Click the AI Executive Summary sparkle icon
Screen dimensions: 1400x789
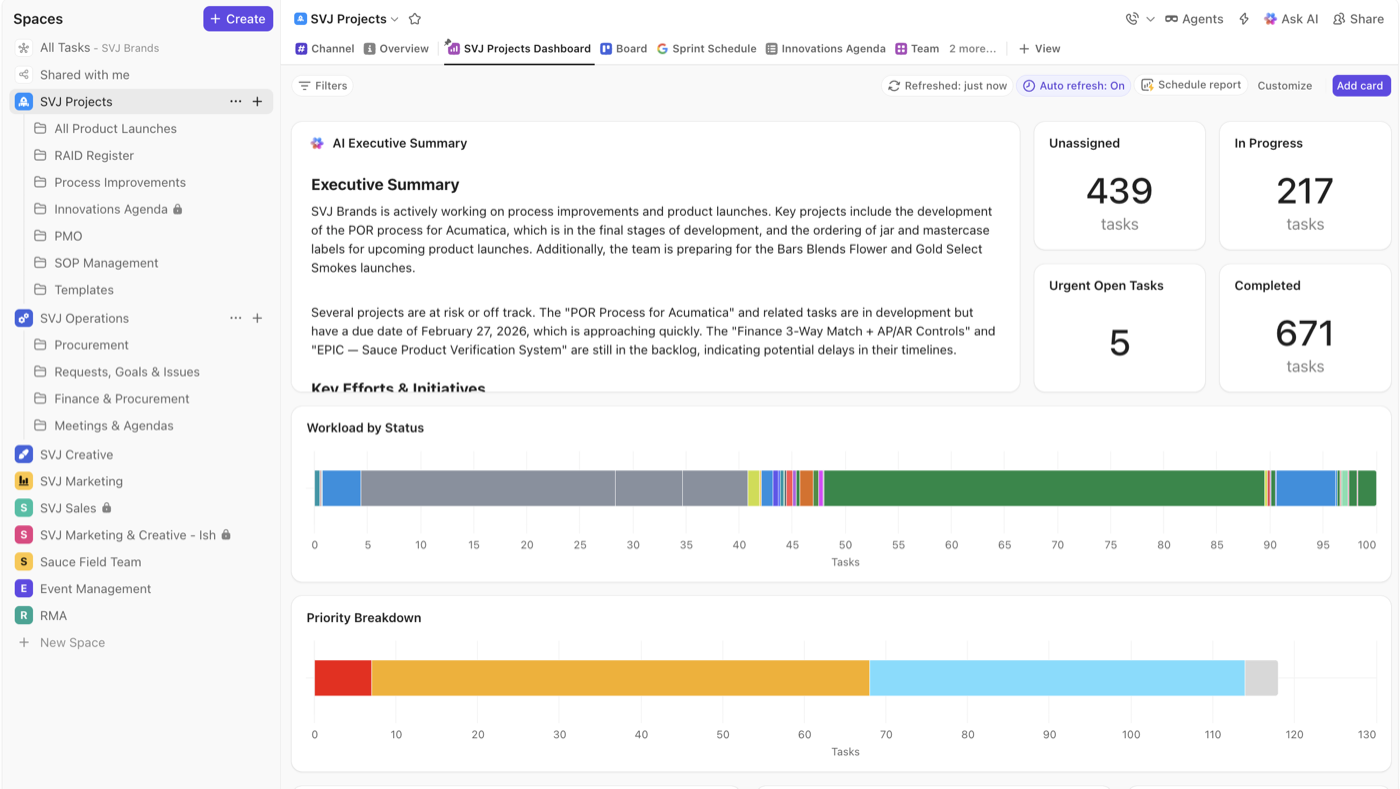317,143
